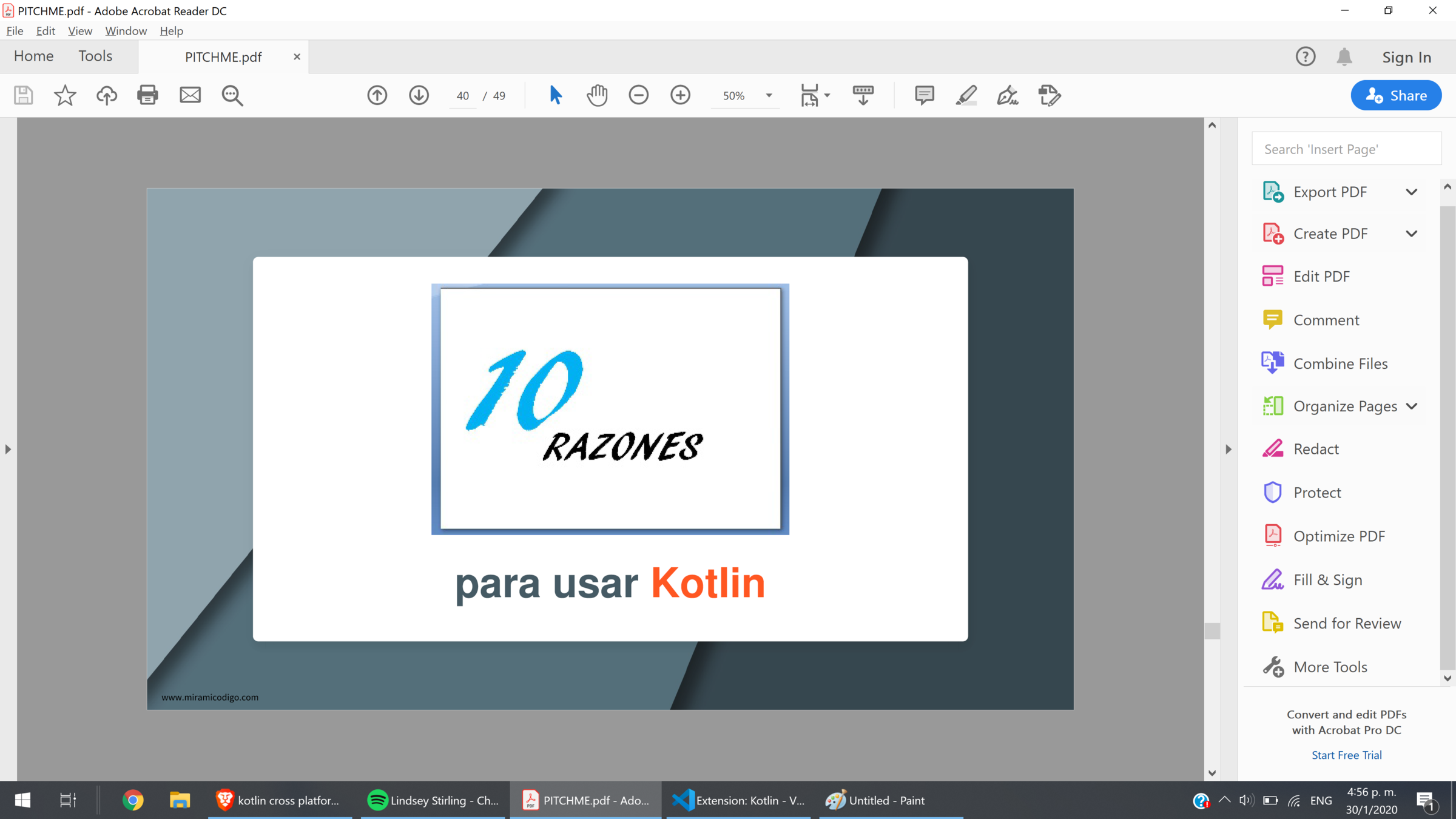The image size is (1456, 819).
Task: Open the View menu
Action: (79, 31)
